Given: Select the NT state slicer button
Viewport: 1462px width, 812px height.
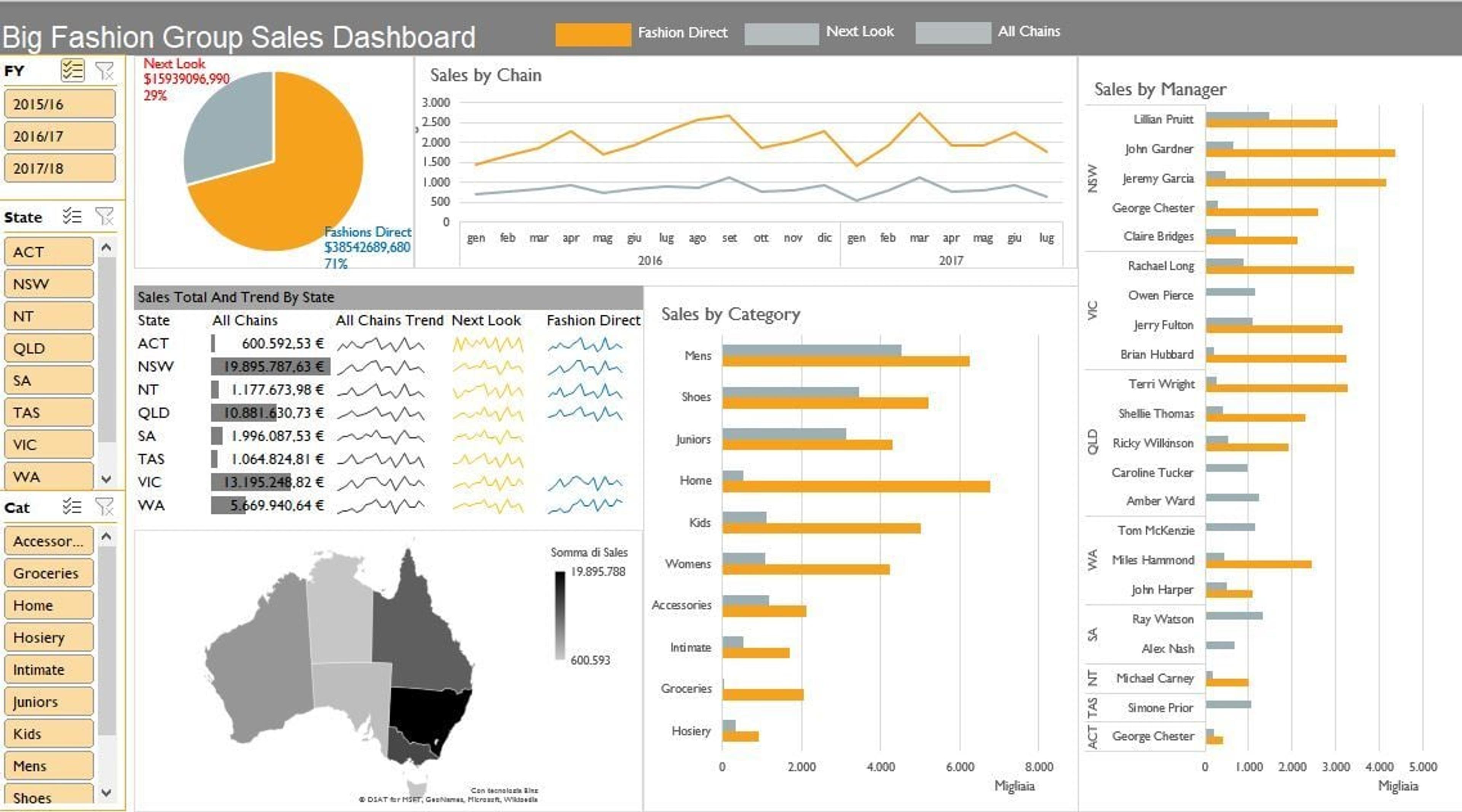Looking at the screenshot, I should click(49, 316).
